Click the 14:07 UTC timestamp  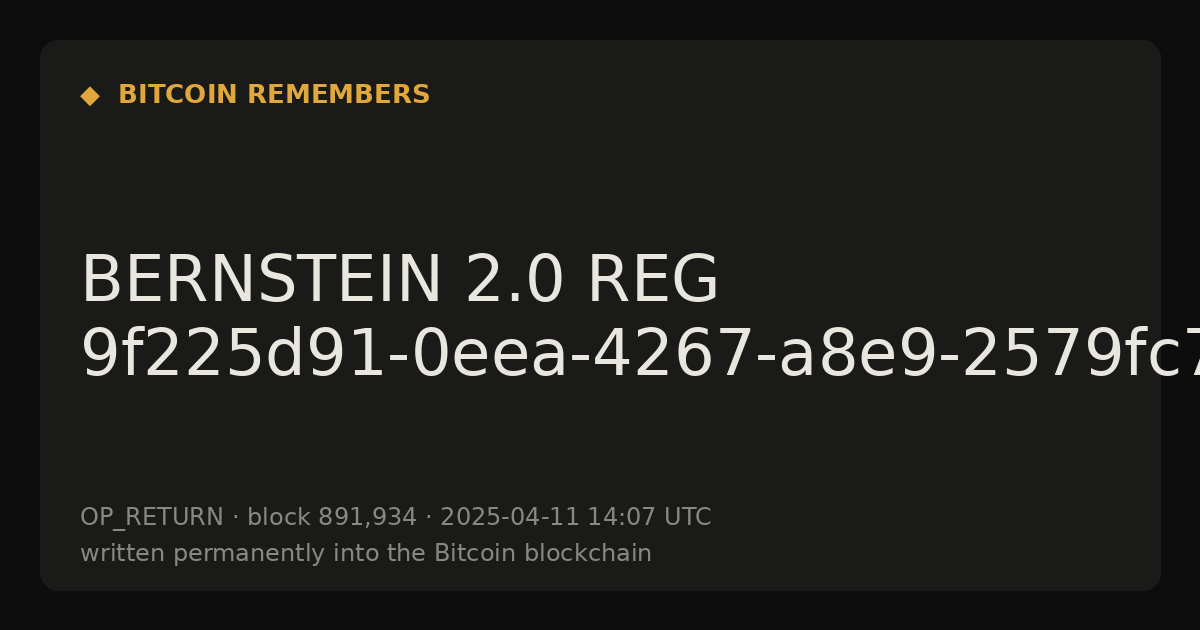pos(649,518)
